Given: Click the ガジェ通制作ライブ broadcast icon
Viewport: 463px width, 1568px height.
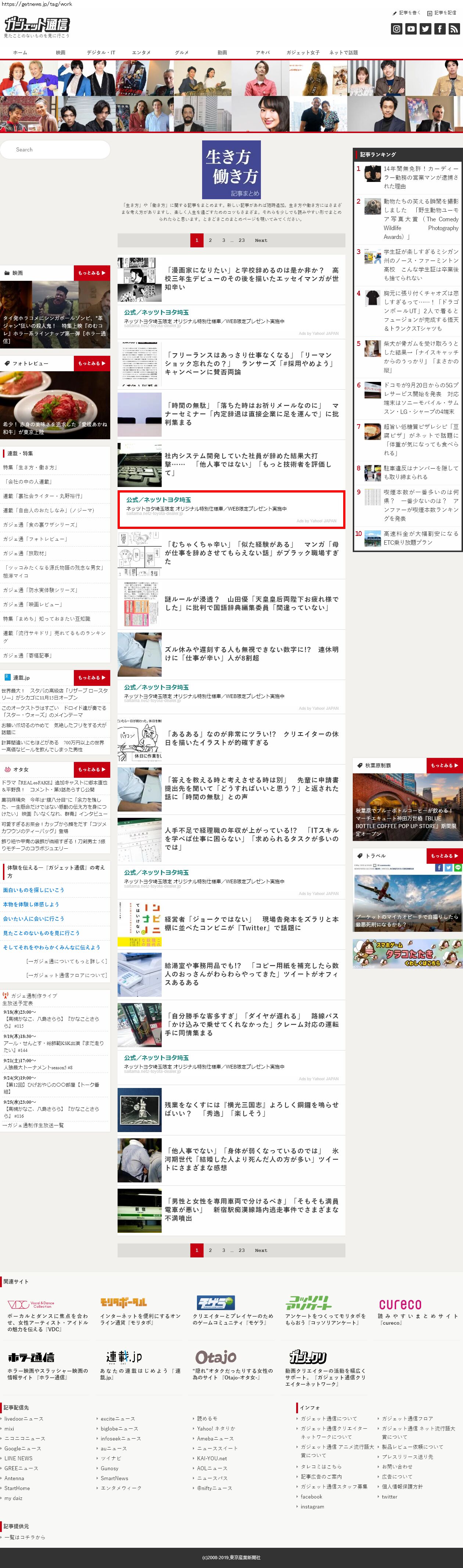Looking at the screenshot, I should [x=6, y=996].
